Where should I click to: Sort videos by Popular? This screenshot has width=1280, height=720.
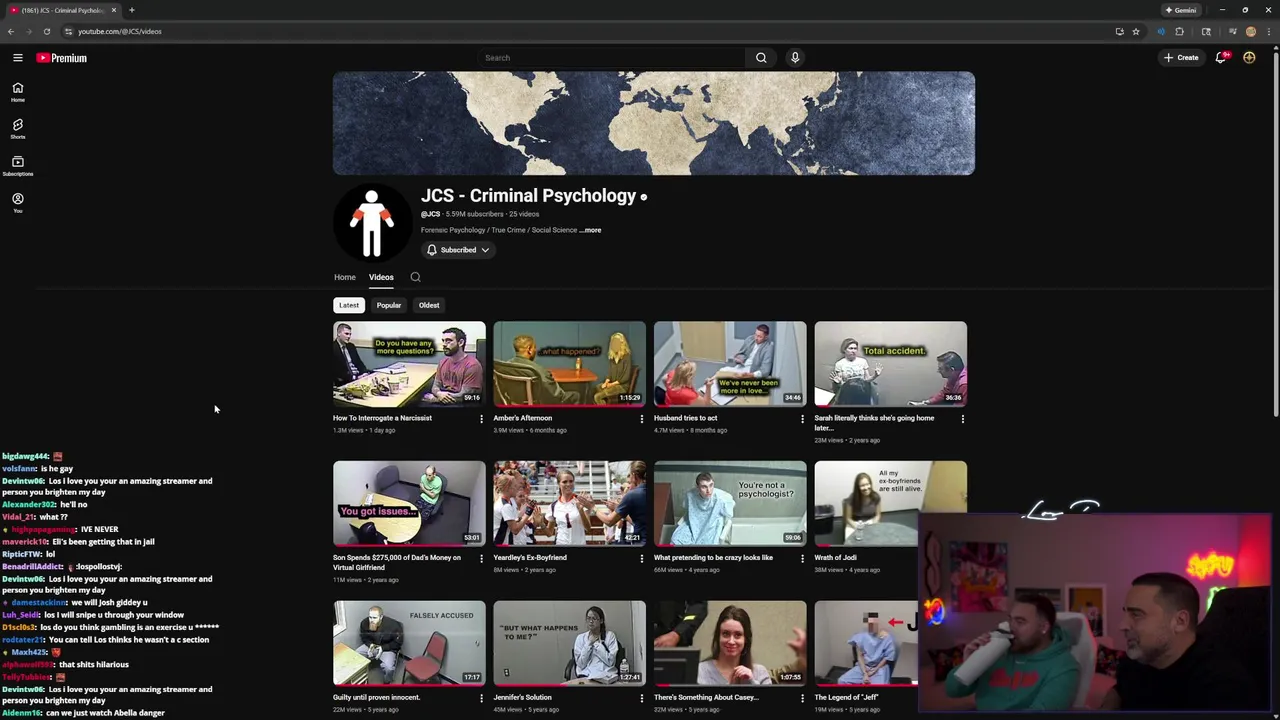[389, 305]
